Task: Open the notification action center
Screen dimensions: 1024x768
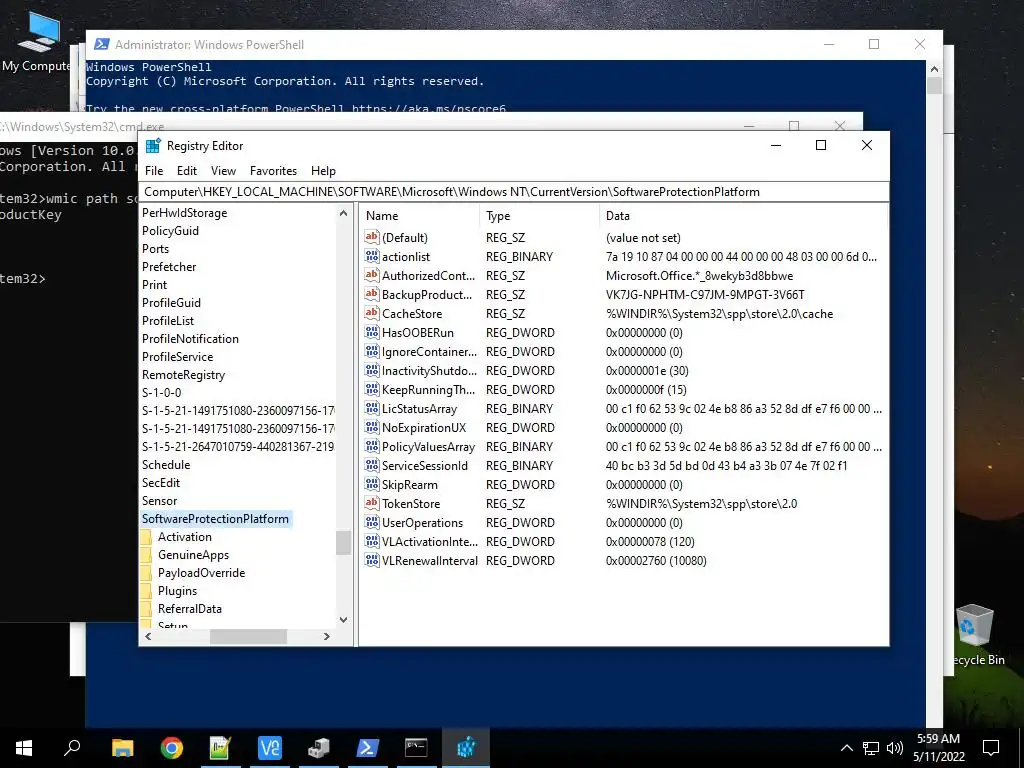Action: point(991,748)
